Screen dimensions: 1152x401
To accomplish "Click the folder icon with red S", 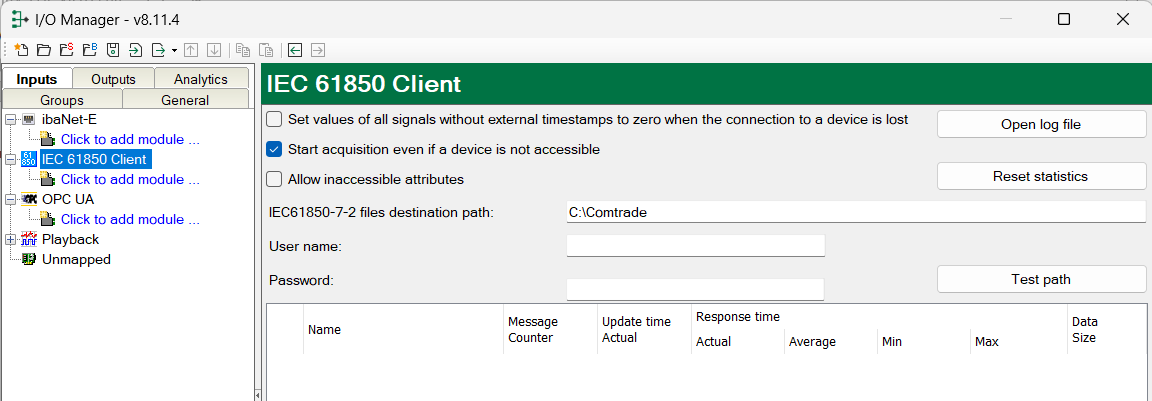I will tap(67, 50).
